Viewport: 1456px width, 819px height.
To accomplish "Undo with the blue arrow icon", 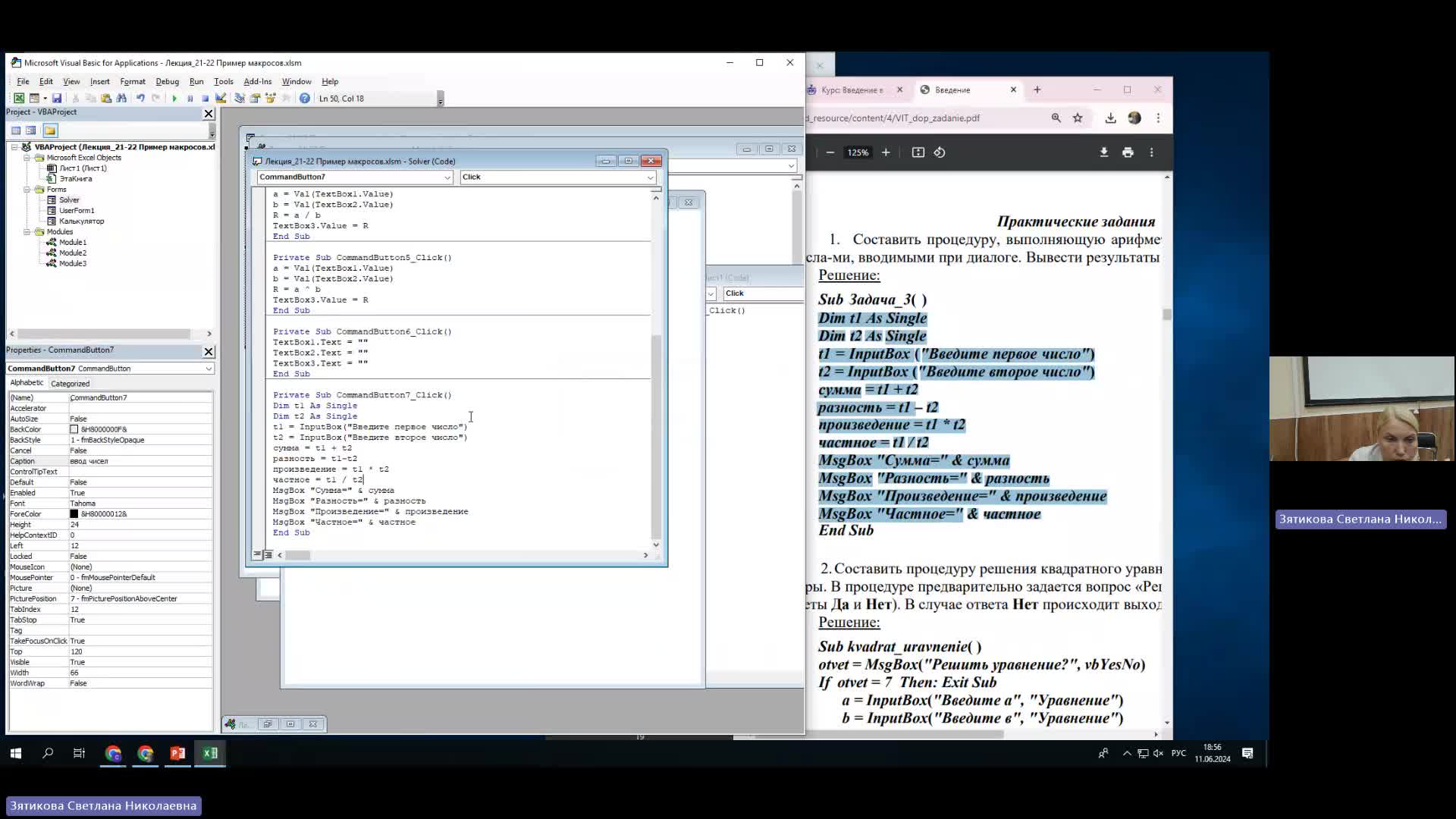I will [140, 99].
